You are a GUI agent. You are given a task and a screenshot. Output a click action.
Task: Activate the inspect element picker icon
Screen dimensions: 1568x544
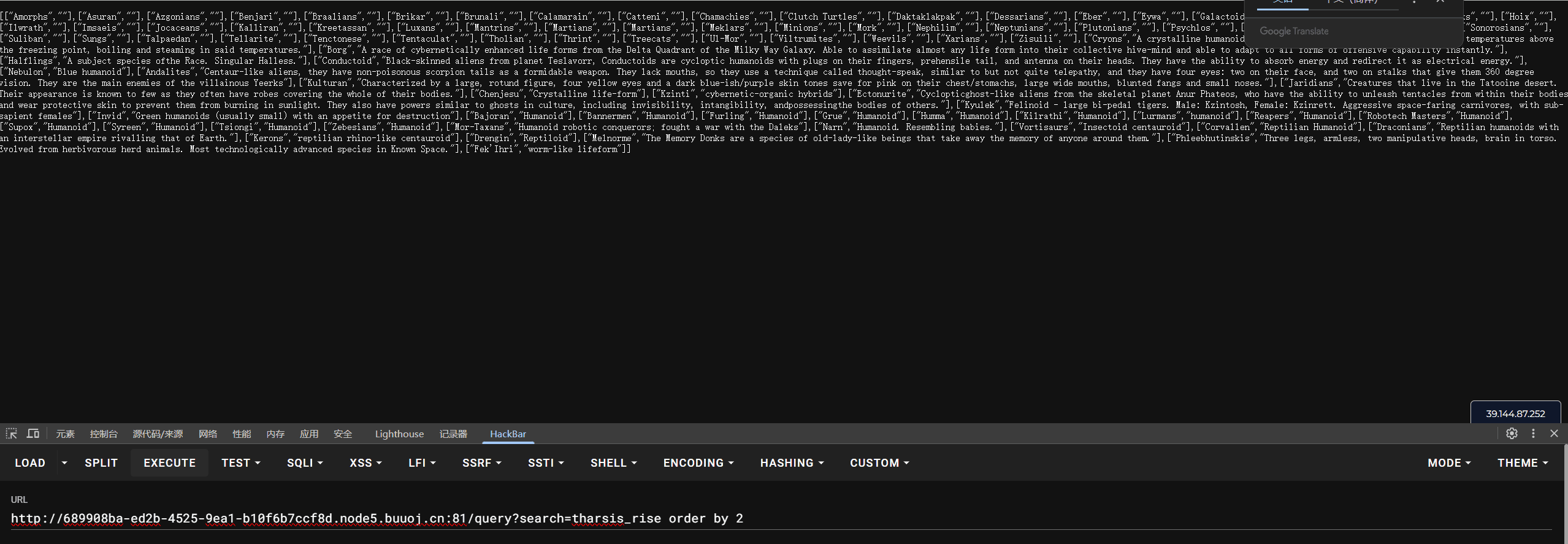tap(12, 434)
